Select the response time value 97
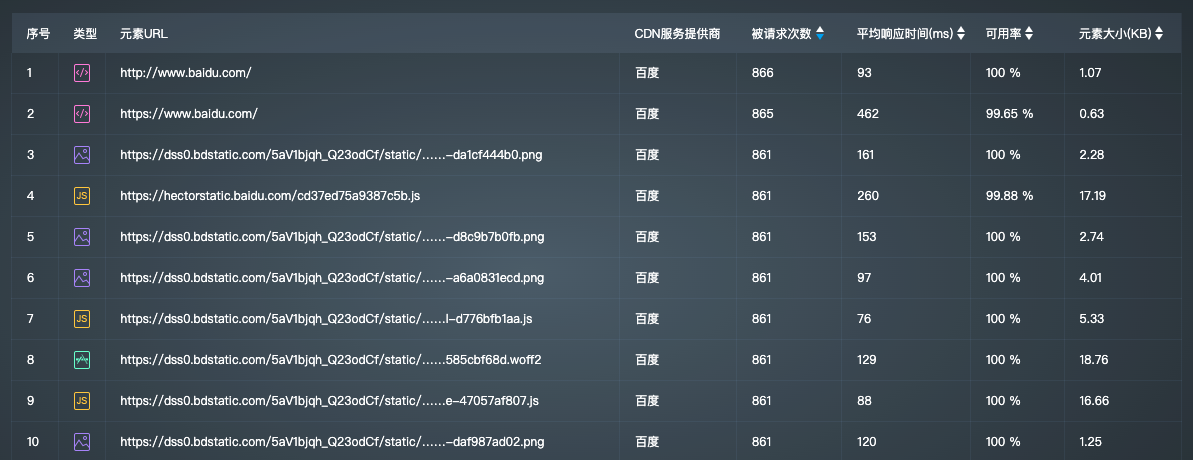This screenshot has width=1193, height=460. click(864, 278)
